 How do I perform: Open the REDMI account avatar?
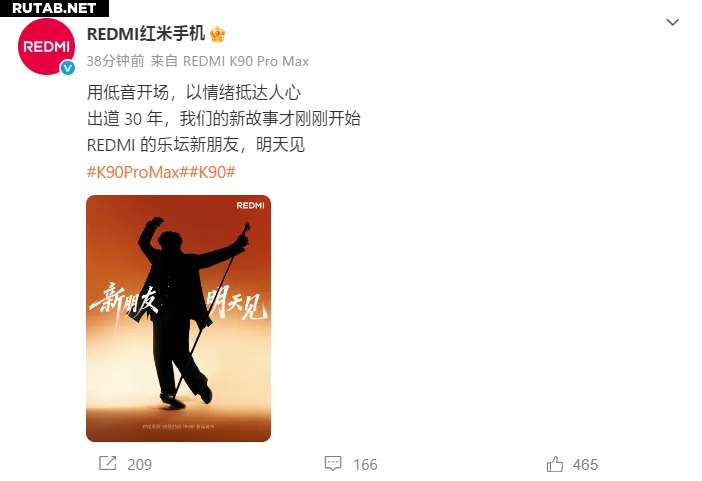click(46, 47)
